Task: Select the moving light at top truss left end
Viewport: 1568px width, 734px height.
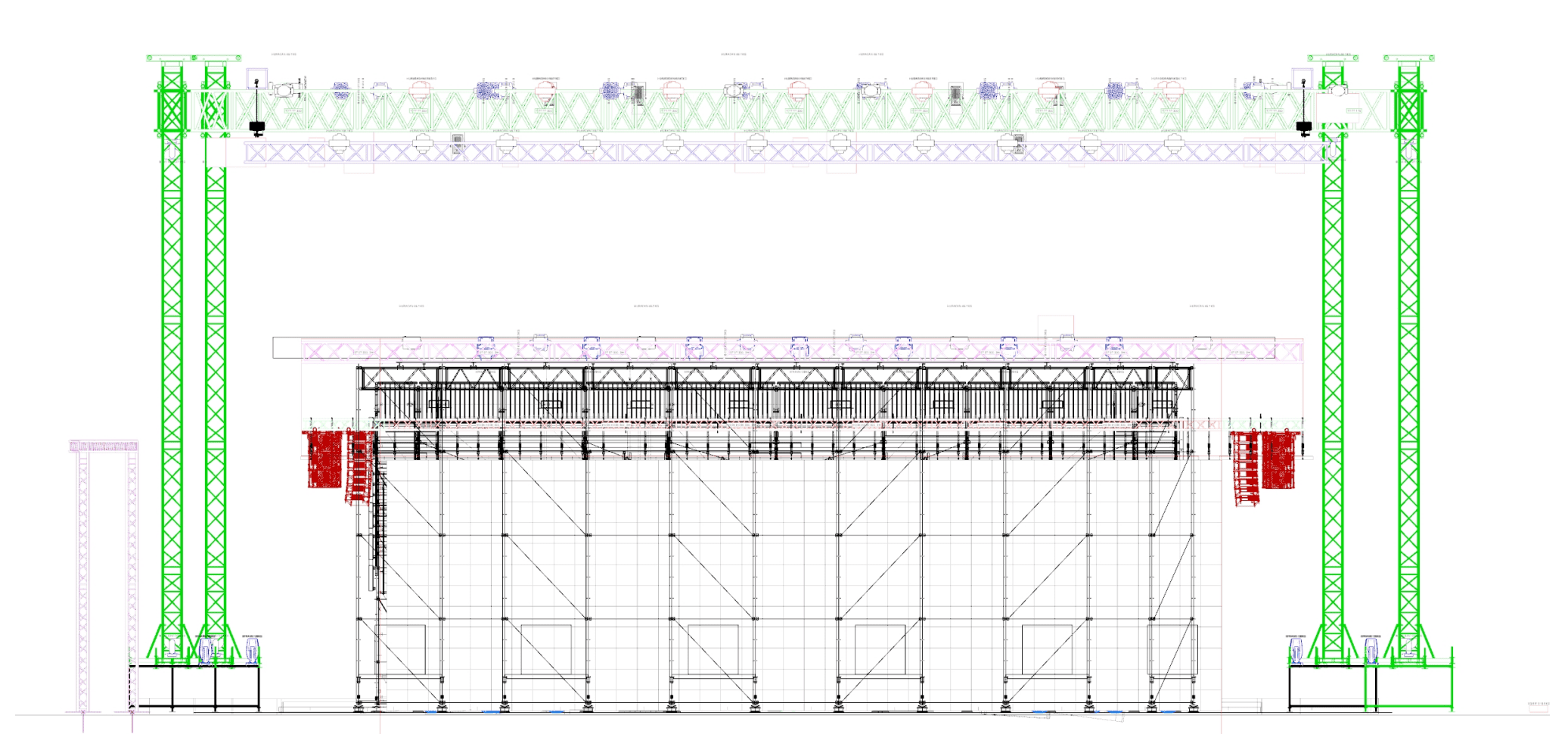Action: tap(284, 89)
